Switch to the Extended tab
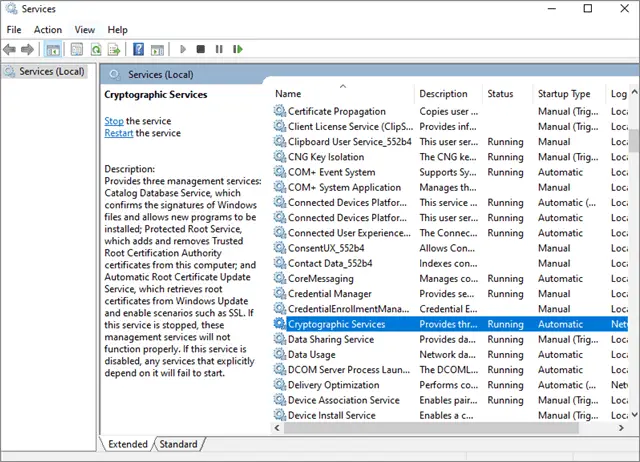 128,444
